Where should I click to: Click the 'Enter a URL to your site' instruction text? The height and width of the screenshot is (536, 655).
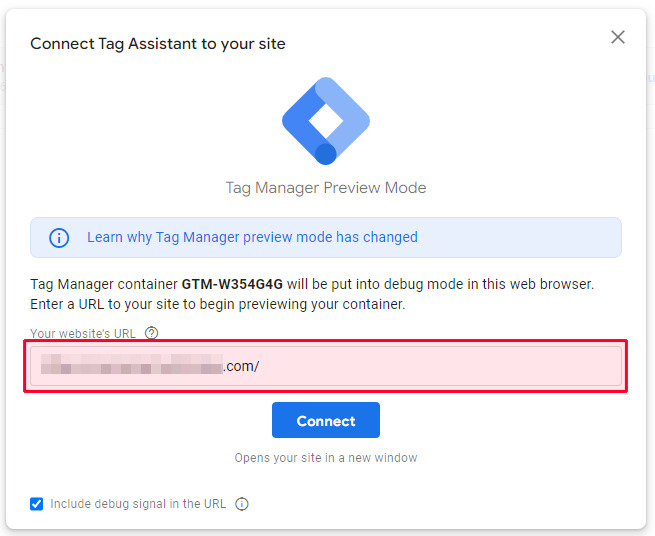click(x=218, y=304)
